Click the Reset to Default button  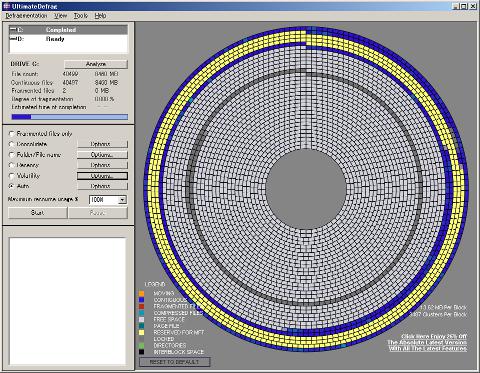point(175,362)
